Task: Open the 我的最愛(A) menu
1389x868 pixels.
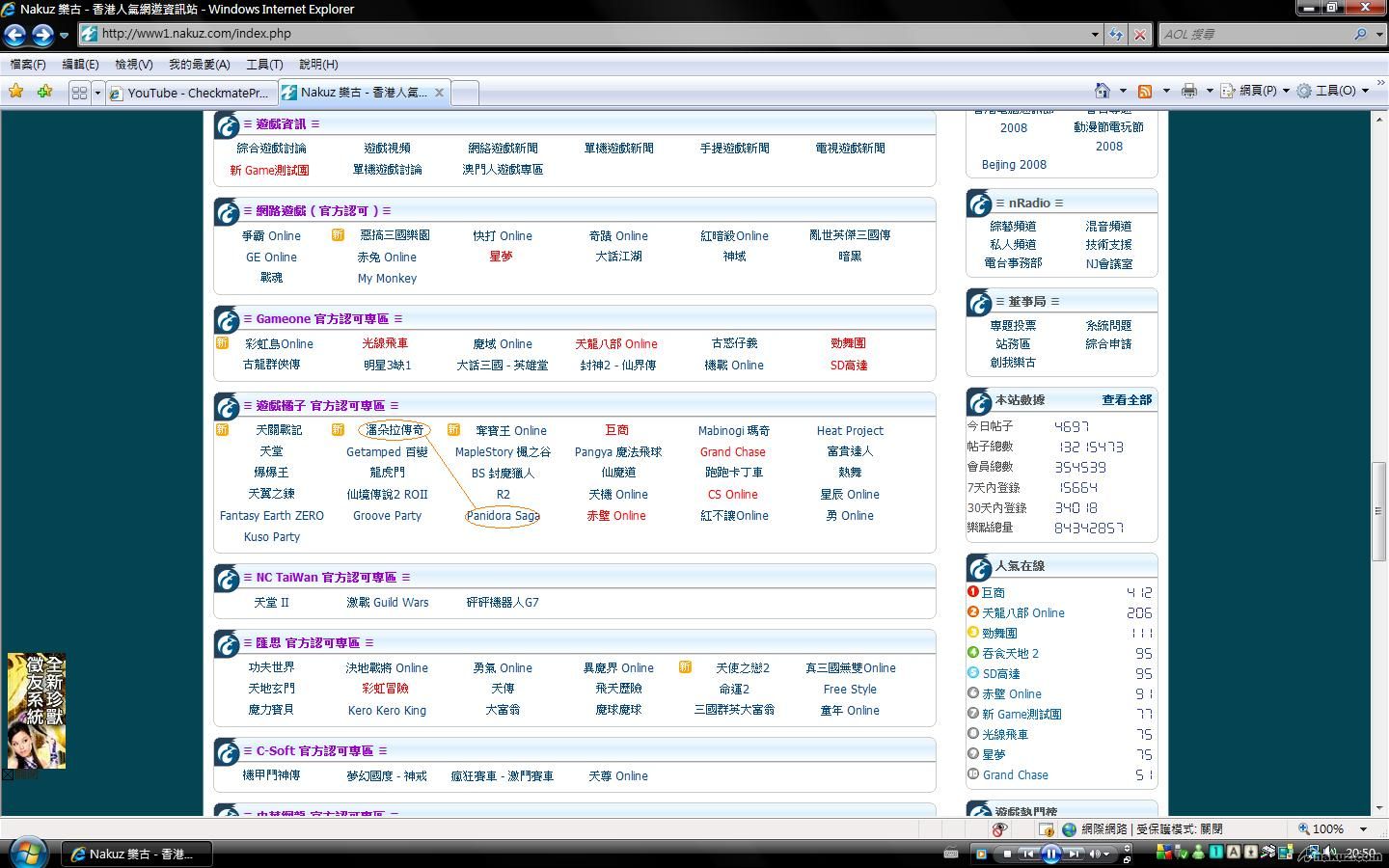Action: pos(200,65)
